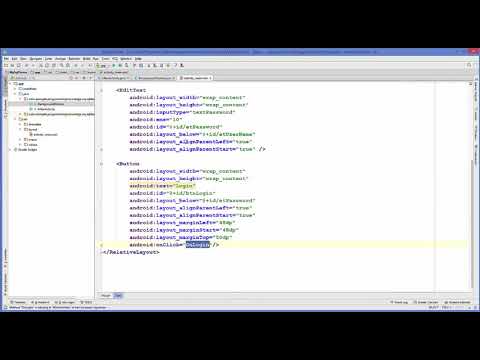
Task: Select activity_main.xml in the project tree
Action: pos(44,134)
